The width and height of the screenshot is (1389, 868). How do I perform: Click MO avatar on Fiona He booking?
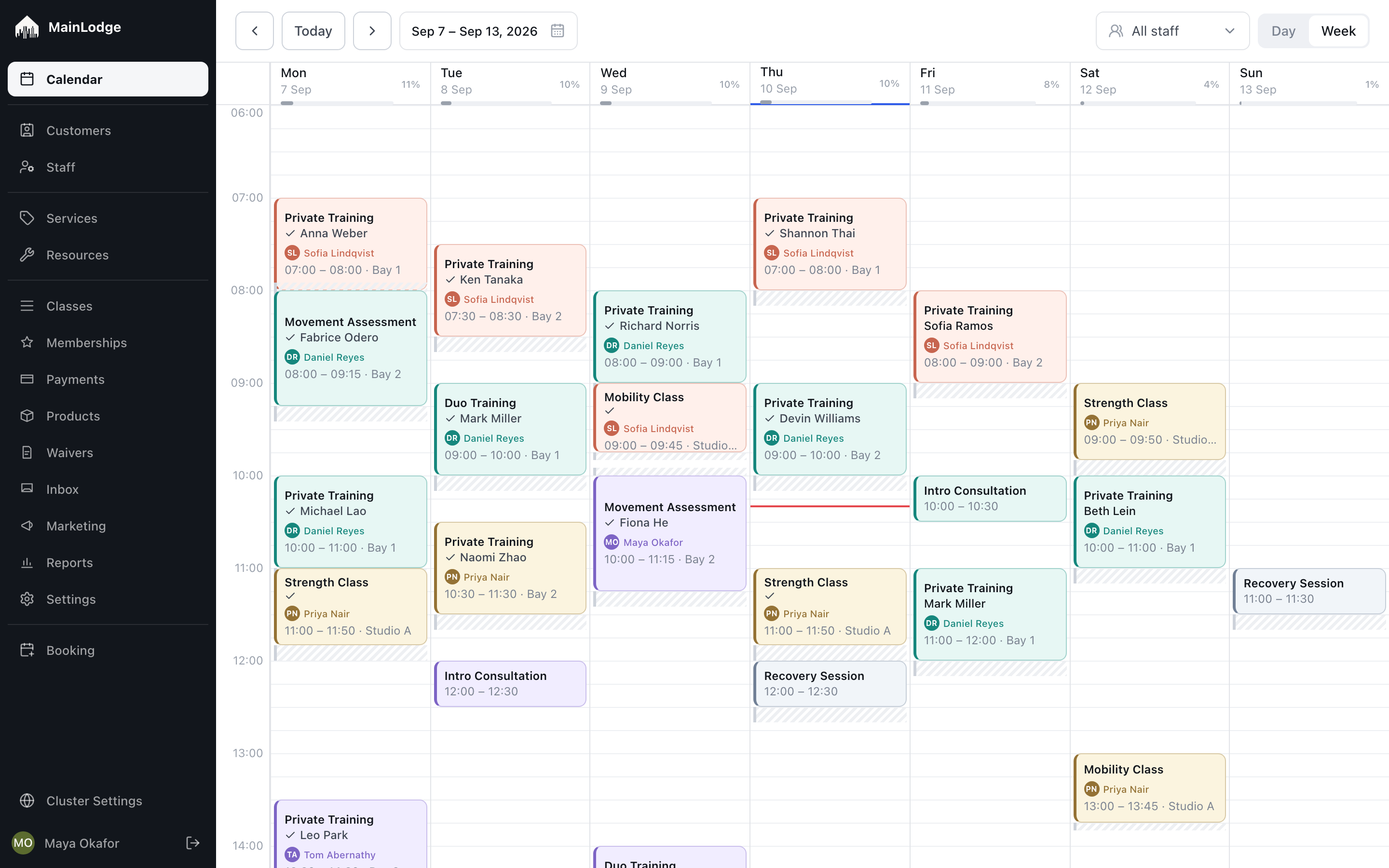click(612, 542)
